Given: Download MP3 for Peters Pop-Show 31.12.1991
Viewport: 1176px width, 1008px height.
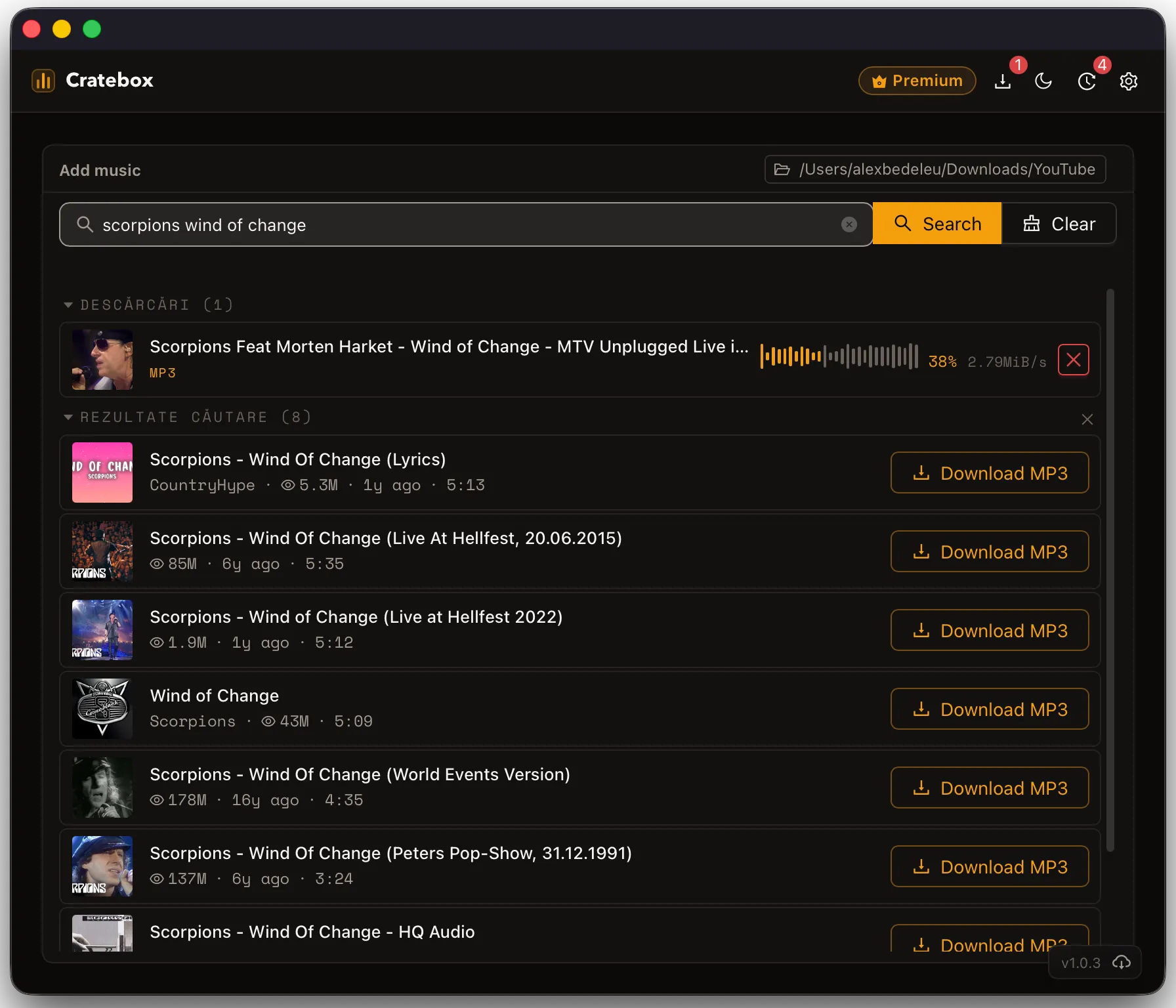Looking at the screenshot, I should tap(990, 866).
